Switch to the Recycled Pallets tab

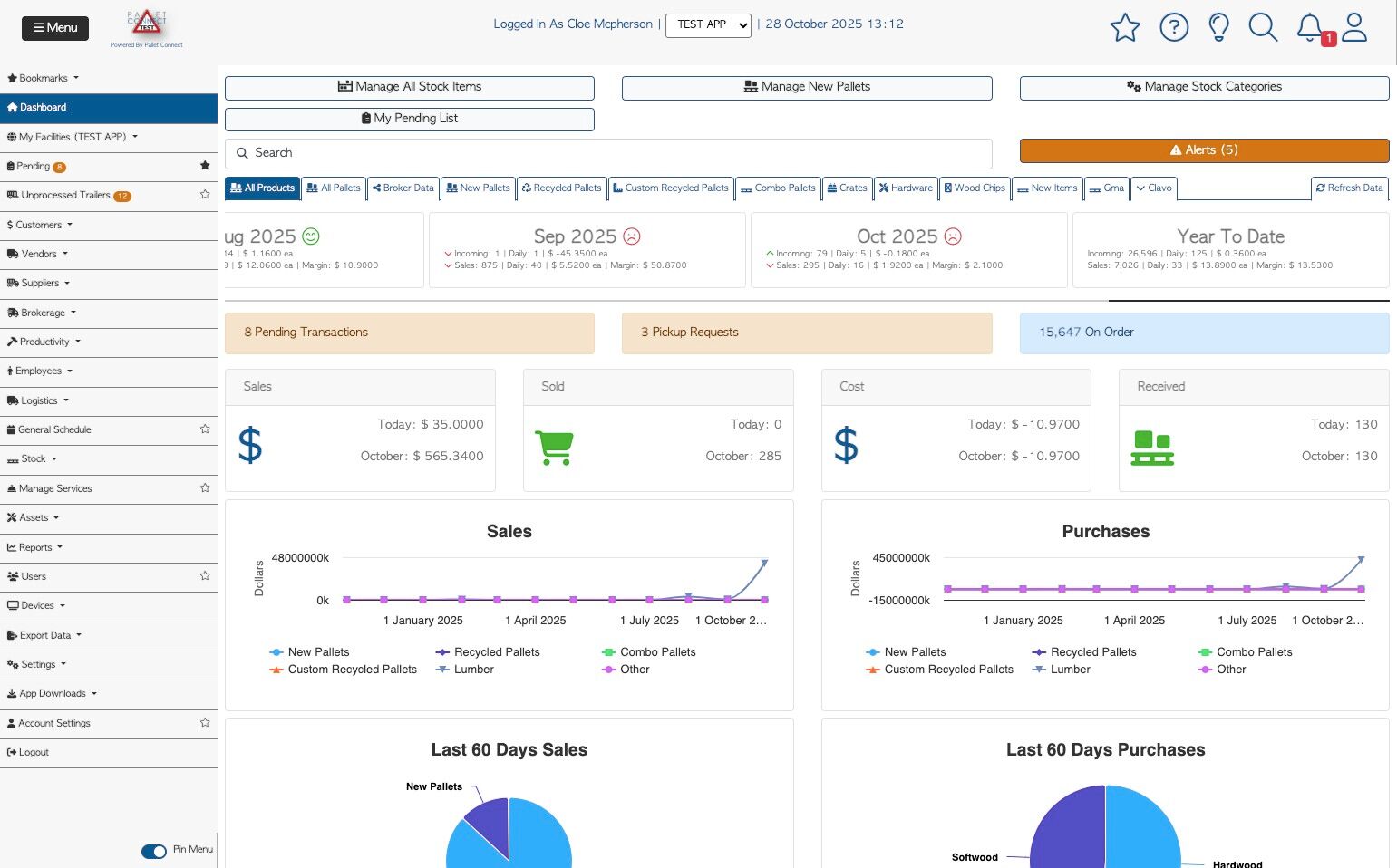pyautogui.click(x=561, y=188)
